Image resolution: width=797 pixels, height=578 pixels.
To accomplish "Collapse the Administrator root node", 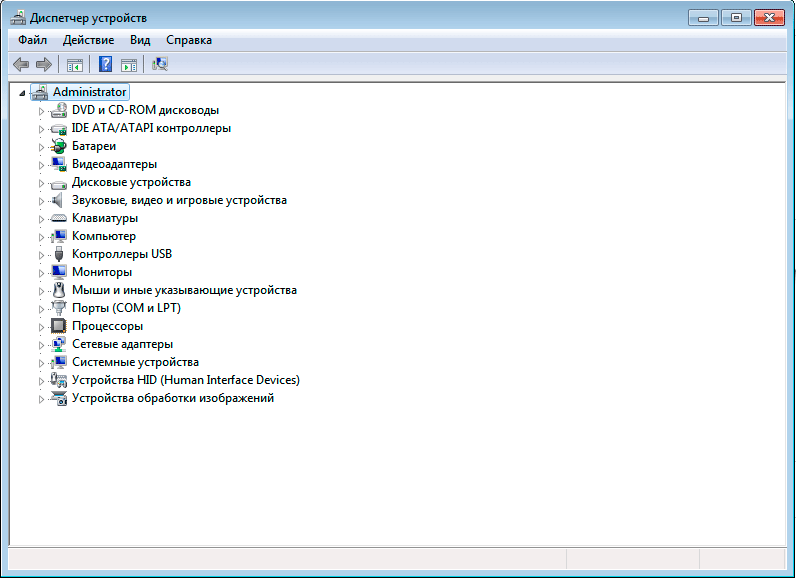I will tap(22, 93).
